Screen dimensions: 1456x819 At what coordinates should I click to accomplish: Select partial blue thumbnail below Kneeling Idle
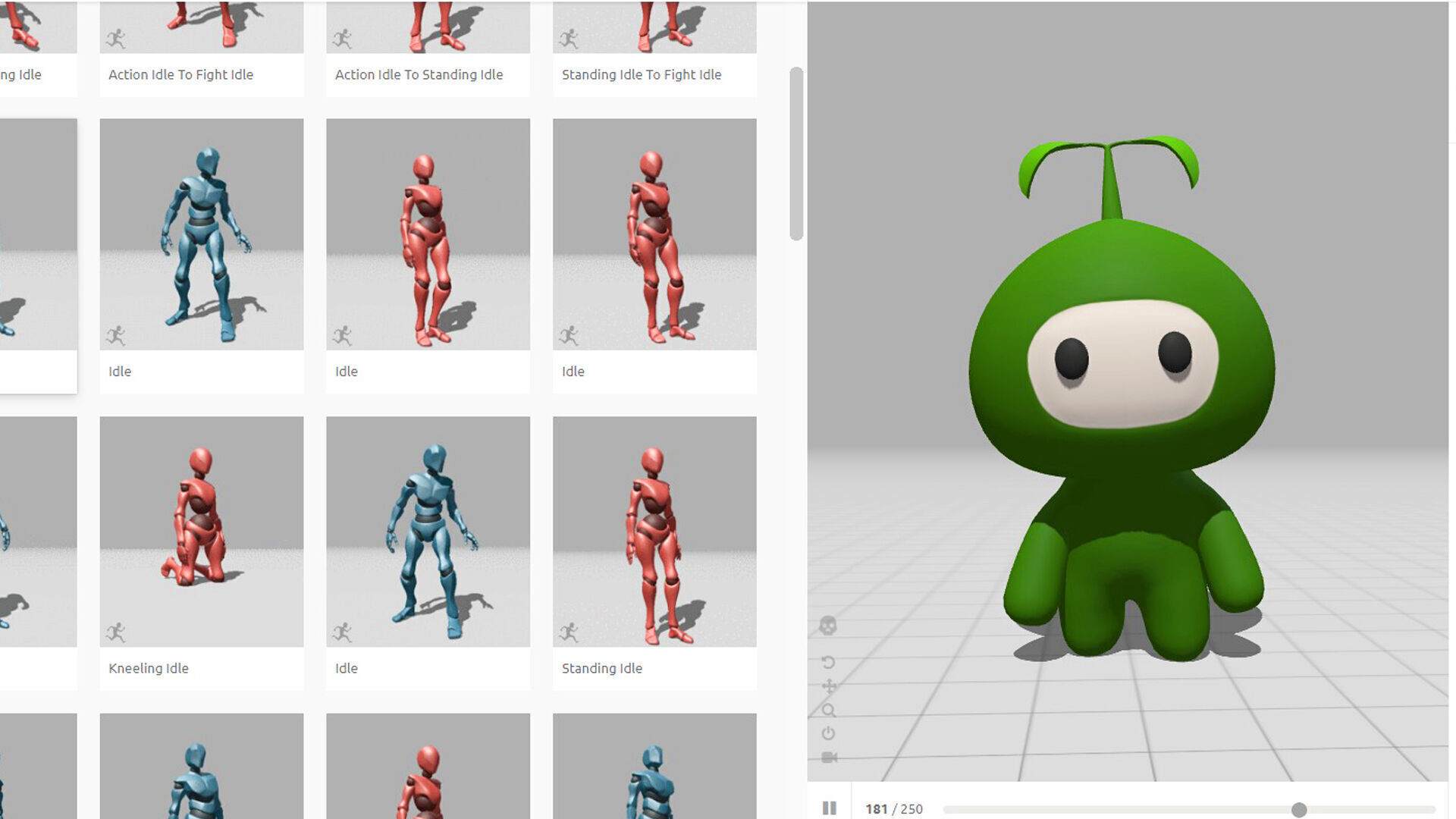[202, 766]
